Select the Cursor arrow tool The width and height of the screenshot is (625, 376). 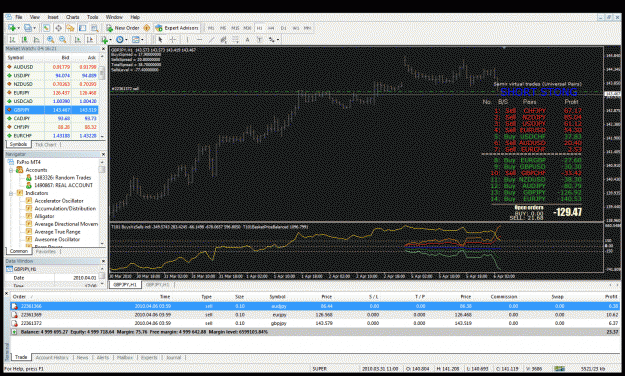coord(160,39)
